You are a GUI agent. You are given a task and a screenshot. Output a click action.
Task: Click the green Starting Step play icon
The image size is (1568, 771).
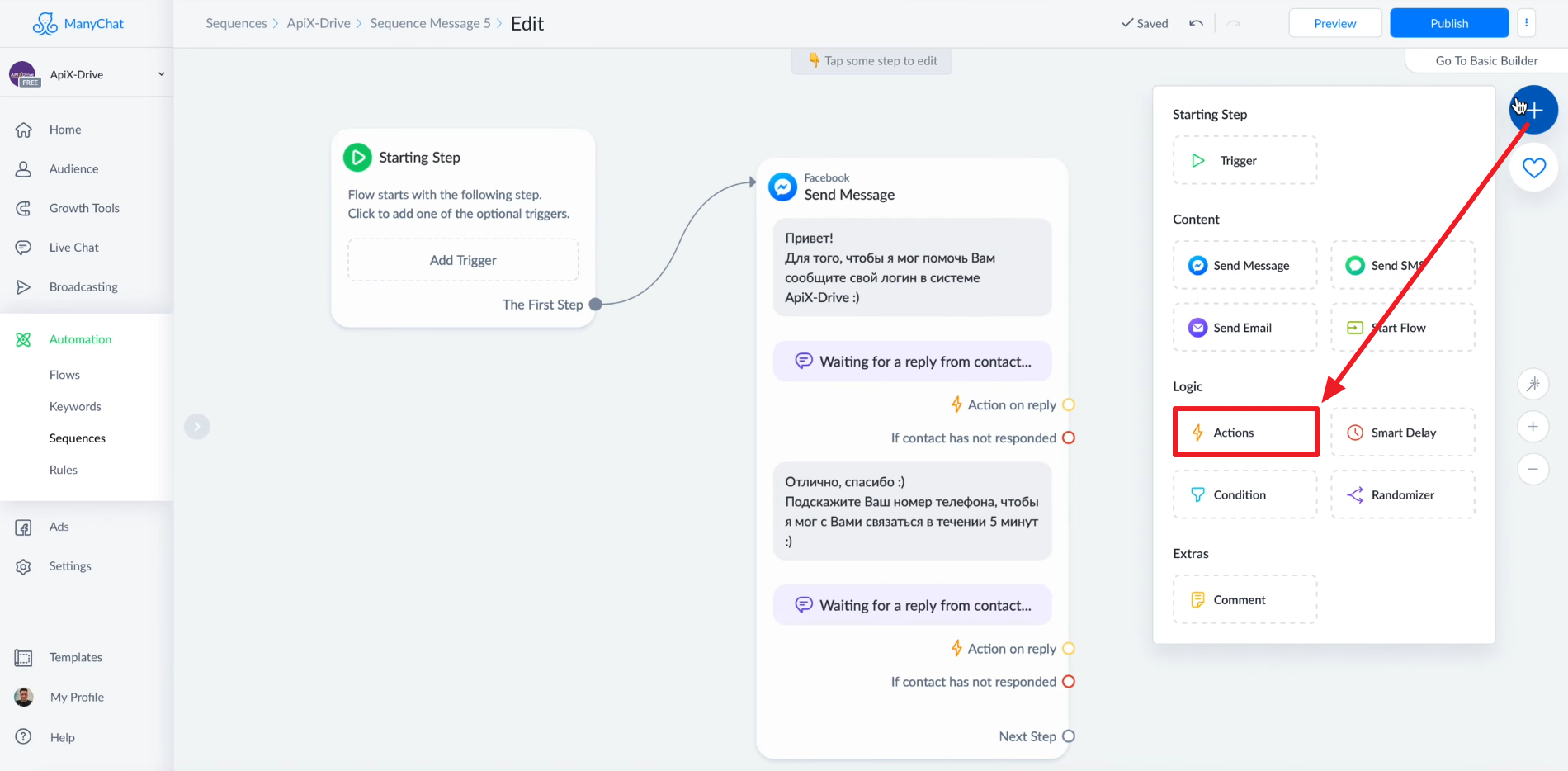[x=357, y=157]
